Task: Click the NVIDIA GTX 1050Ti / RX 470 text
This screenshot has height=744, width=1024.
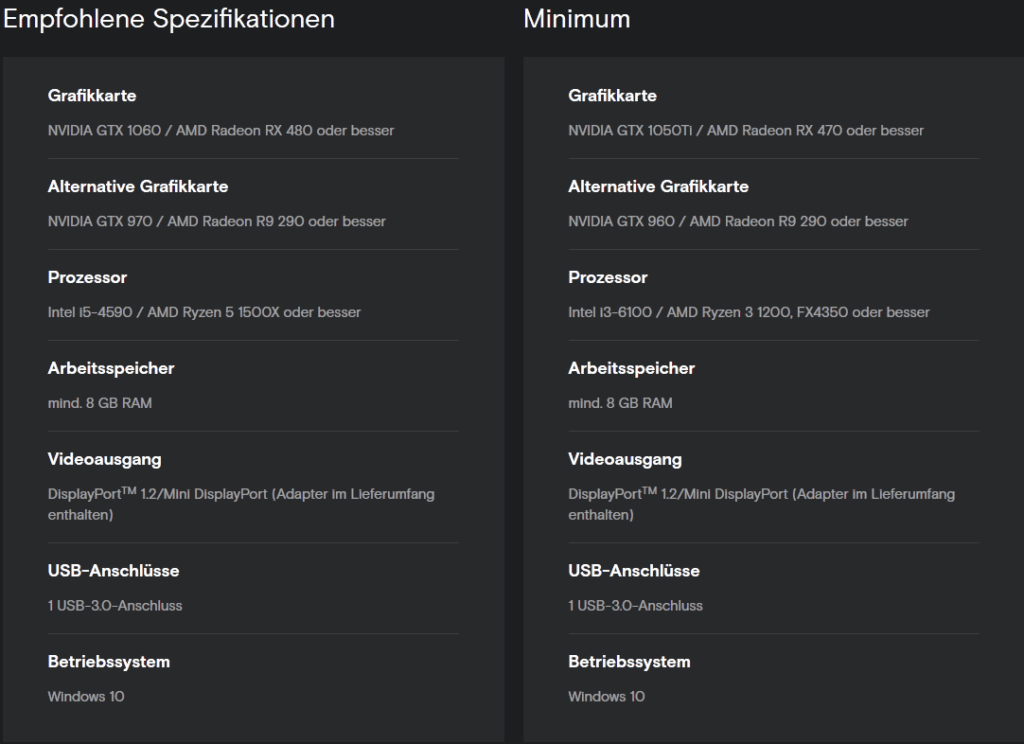Action: [746, 130]
